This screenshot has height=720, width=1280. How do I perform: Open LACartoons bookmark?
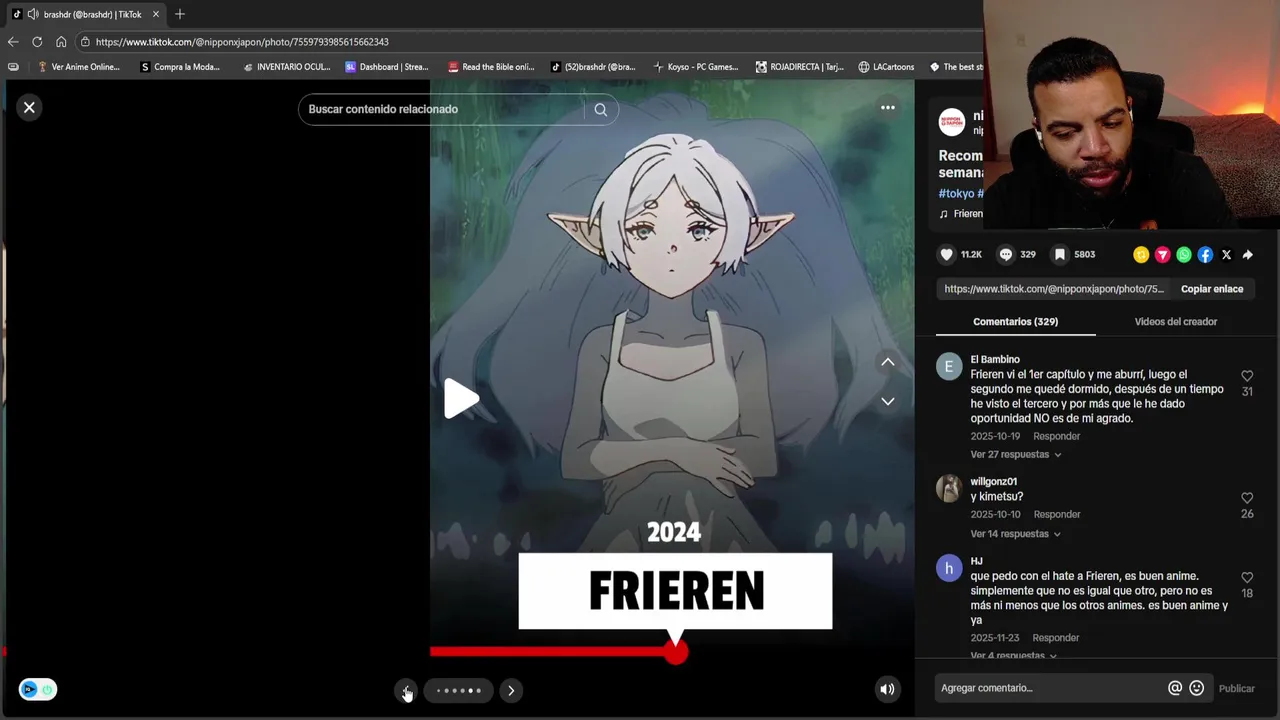pos(886,67)
